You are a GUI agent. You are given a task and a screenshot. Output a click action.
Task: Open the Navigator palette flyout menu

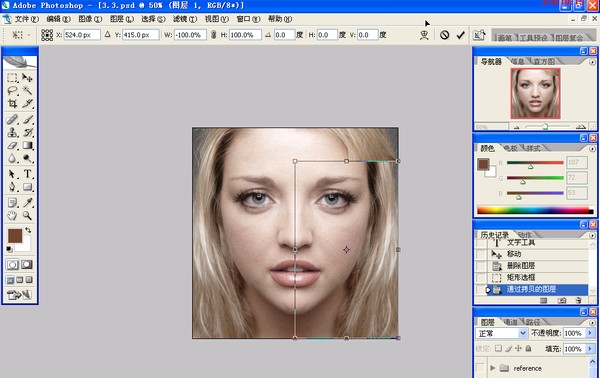[592, 62]
